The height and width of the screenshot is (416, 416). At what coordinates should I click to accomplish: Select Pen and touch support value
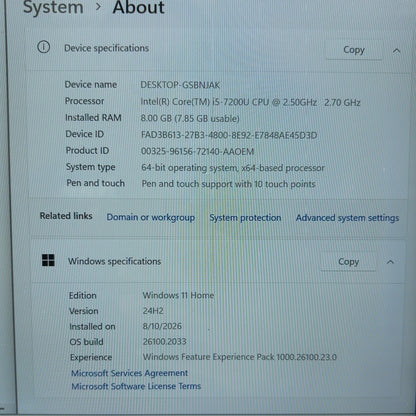point(228,184)
